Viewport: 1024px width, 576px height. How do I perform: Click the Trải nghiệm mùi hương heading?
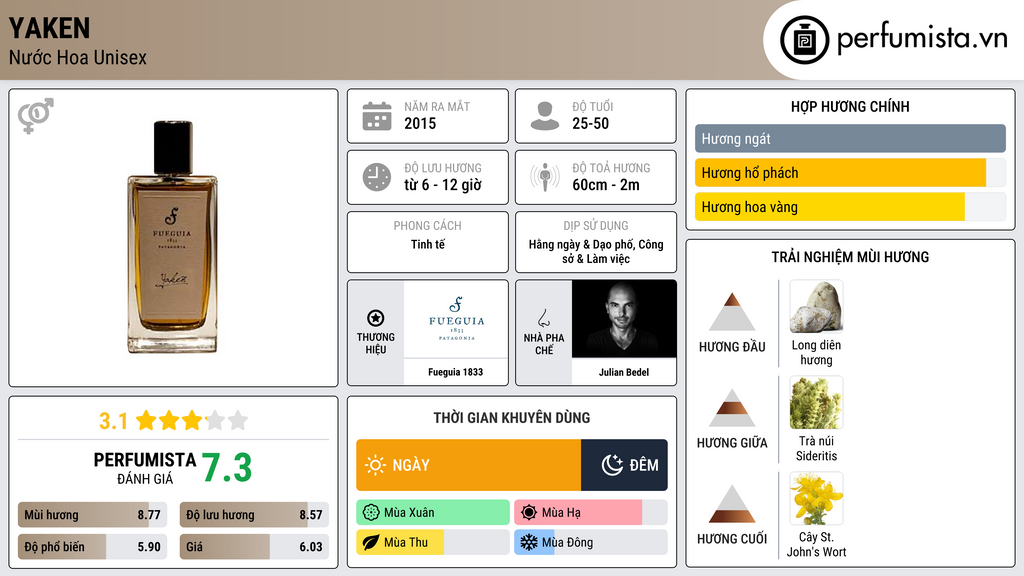[x=850, y=257]
